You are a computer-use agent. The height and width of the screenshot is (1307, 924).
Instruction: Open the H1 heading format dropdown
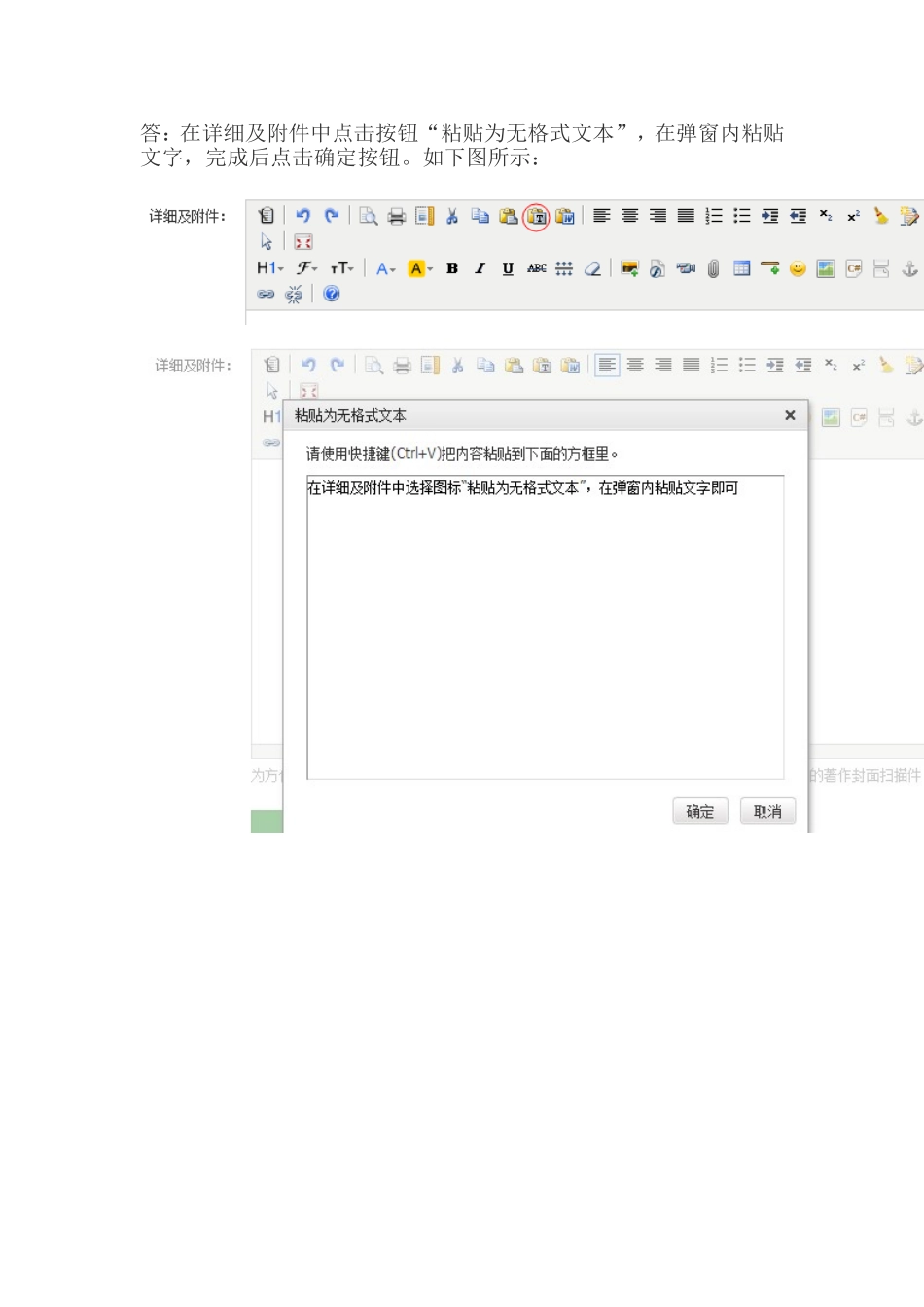(x=270, y=268)
